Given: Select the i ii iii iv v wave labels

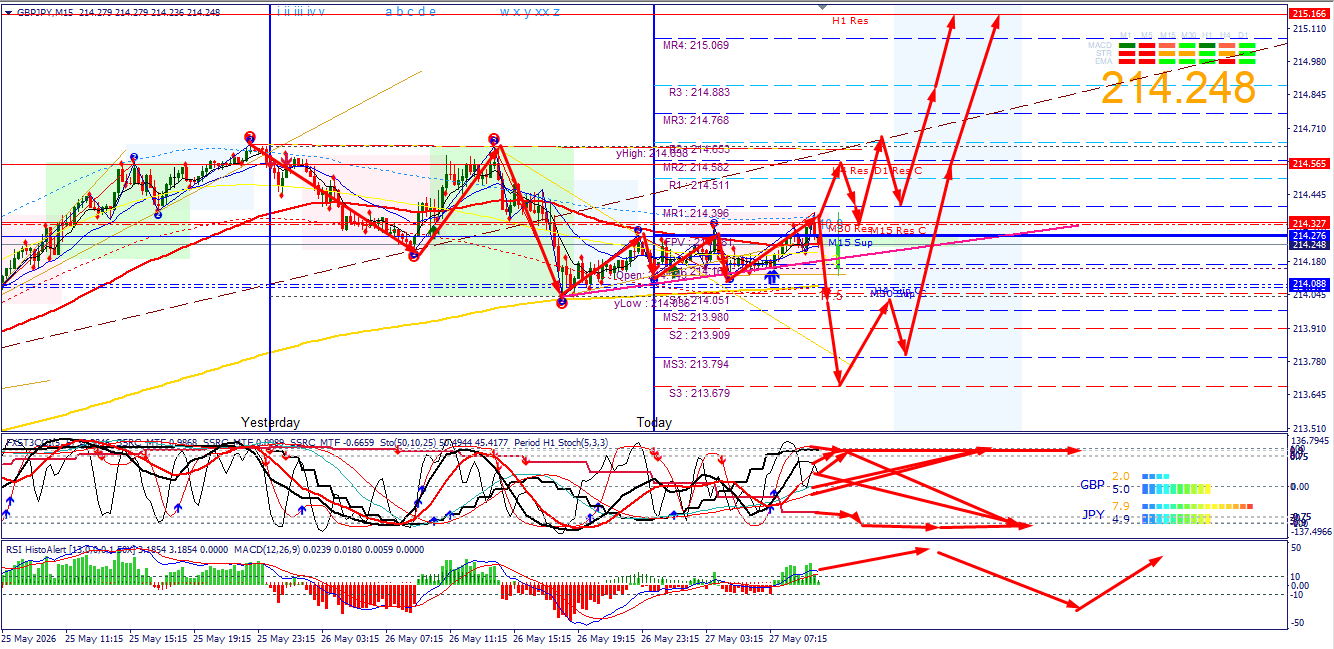Looking at the screenshot, I should point(301,12).
